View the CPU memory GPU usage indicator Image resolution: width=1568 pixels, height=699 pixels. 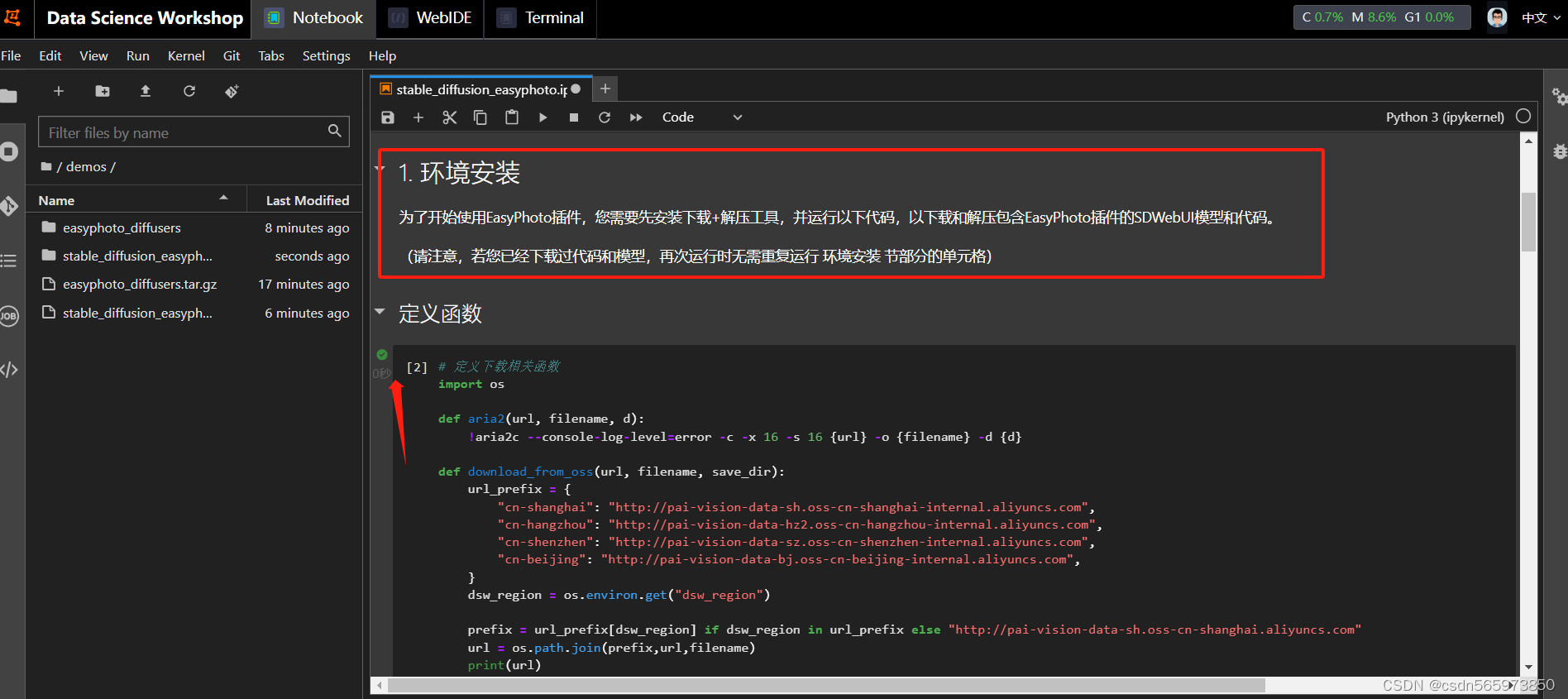[1381, 17]
